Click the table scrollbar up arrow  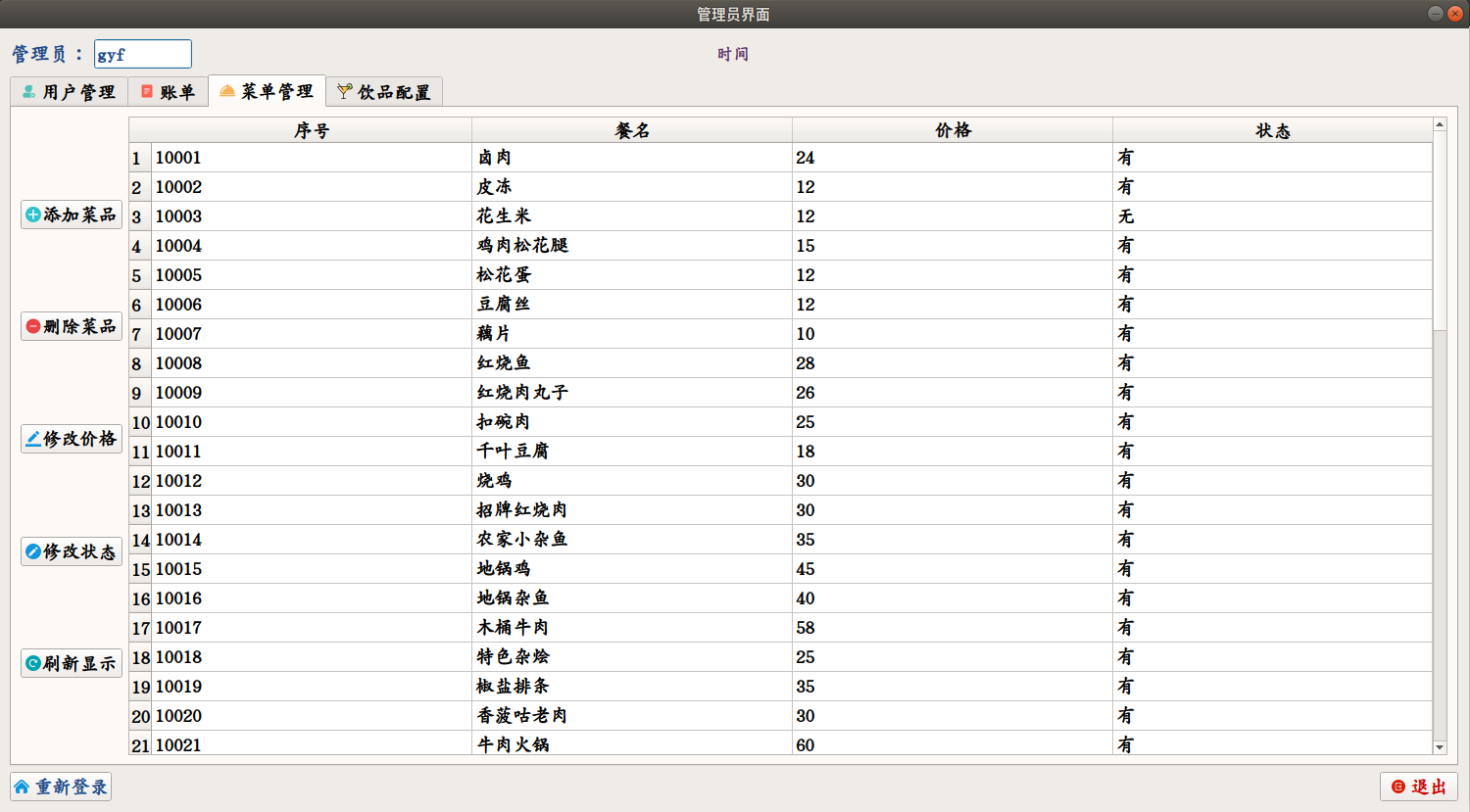1440,124
